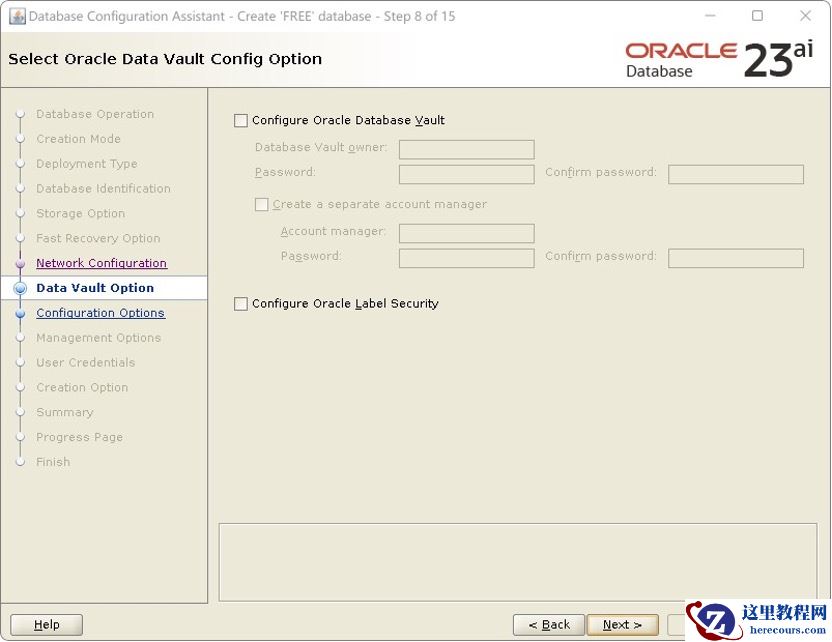The height and width of the screenshot is (642, 832).
Task: Go back with the Back button
Action: point(549,624)
